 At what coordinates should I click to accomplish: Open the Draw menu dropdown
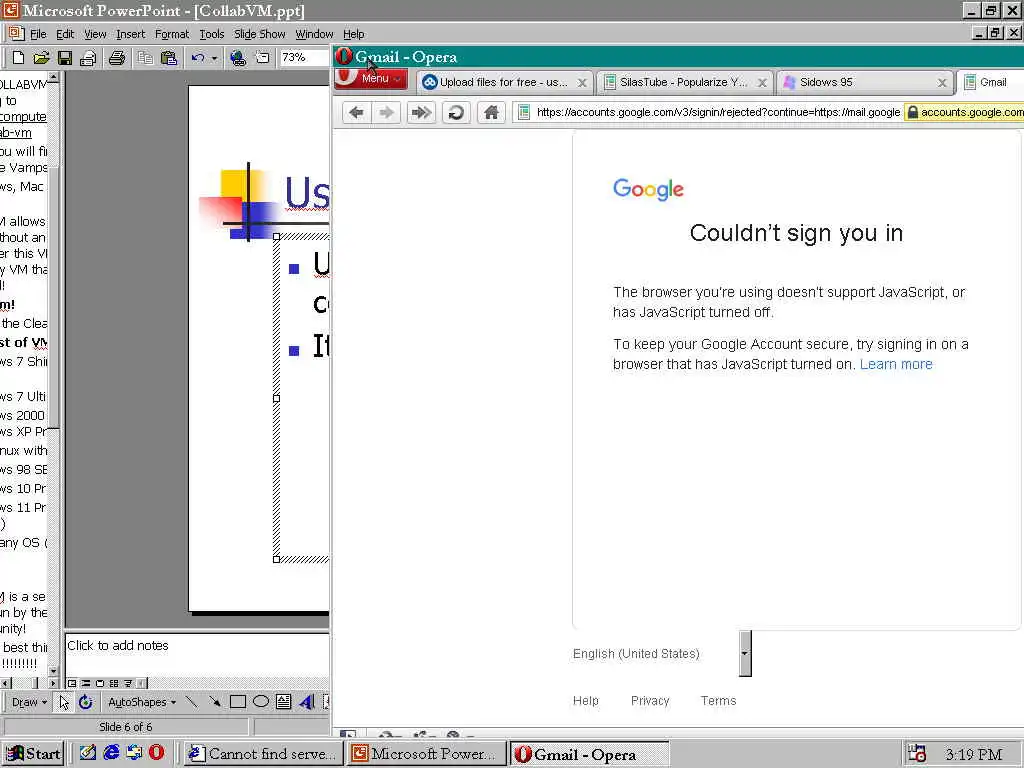pos(29,702)
